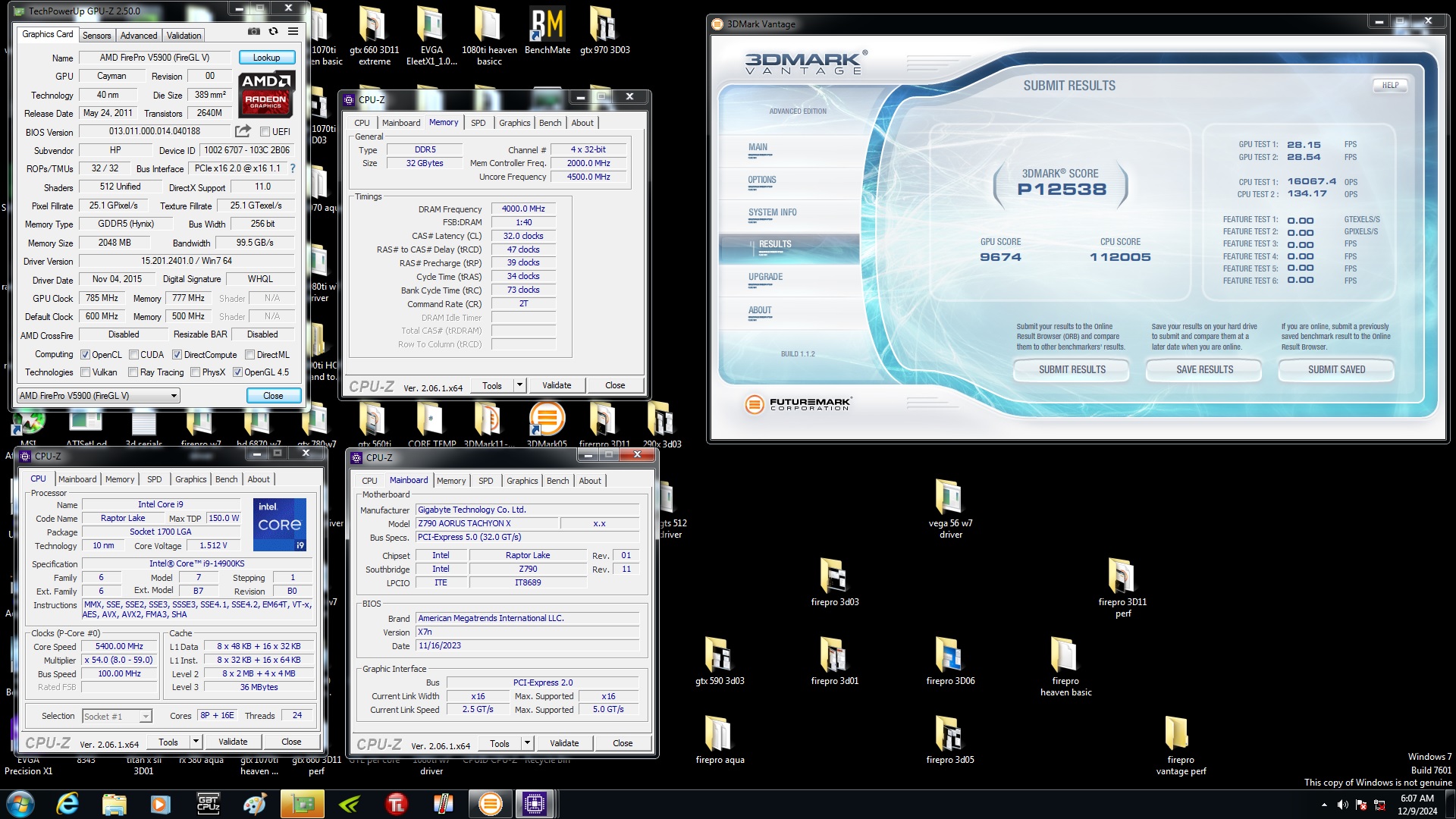Select the firepro aqua folder
The height and width of the screenshot is (819, 1456).
[719, 739]
